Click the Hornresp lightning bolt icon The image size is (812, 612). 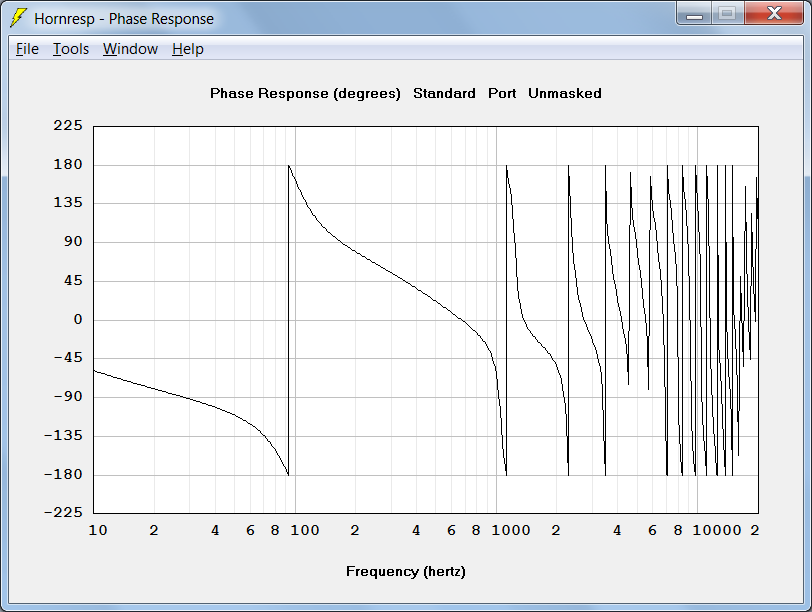coord(18,18)
